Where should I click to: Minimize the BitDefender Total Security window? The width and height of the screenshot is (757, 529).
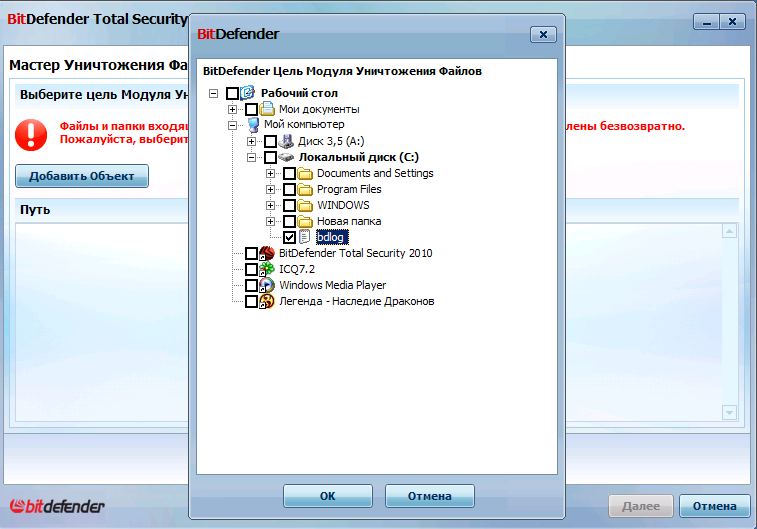click(706, 22)
